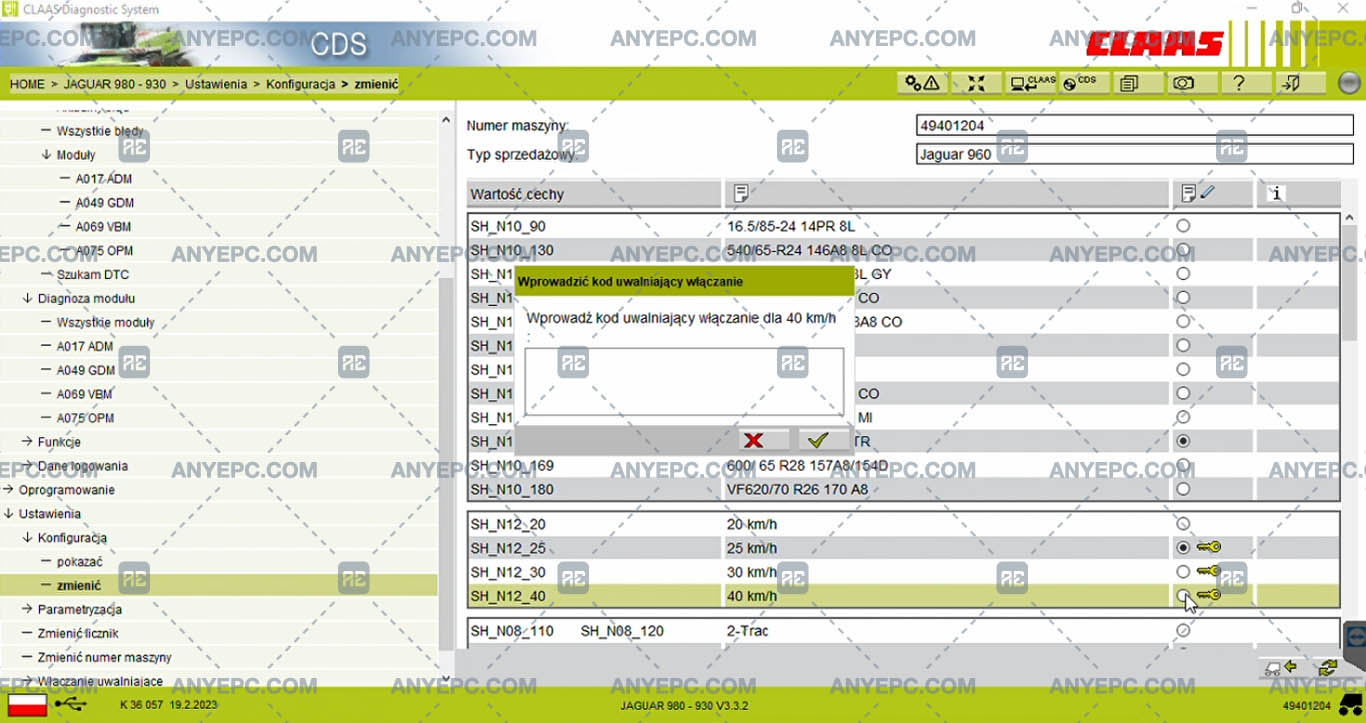Click the Polish flag language icon
The width and height of the screenshot is (1366, 723).
coord(27,705)
